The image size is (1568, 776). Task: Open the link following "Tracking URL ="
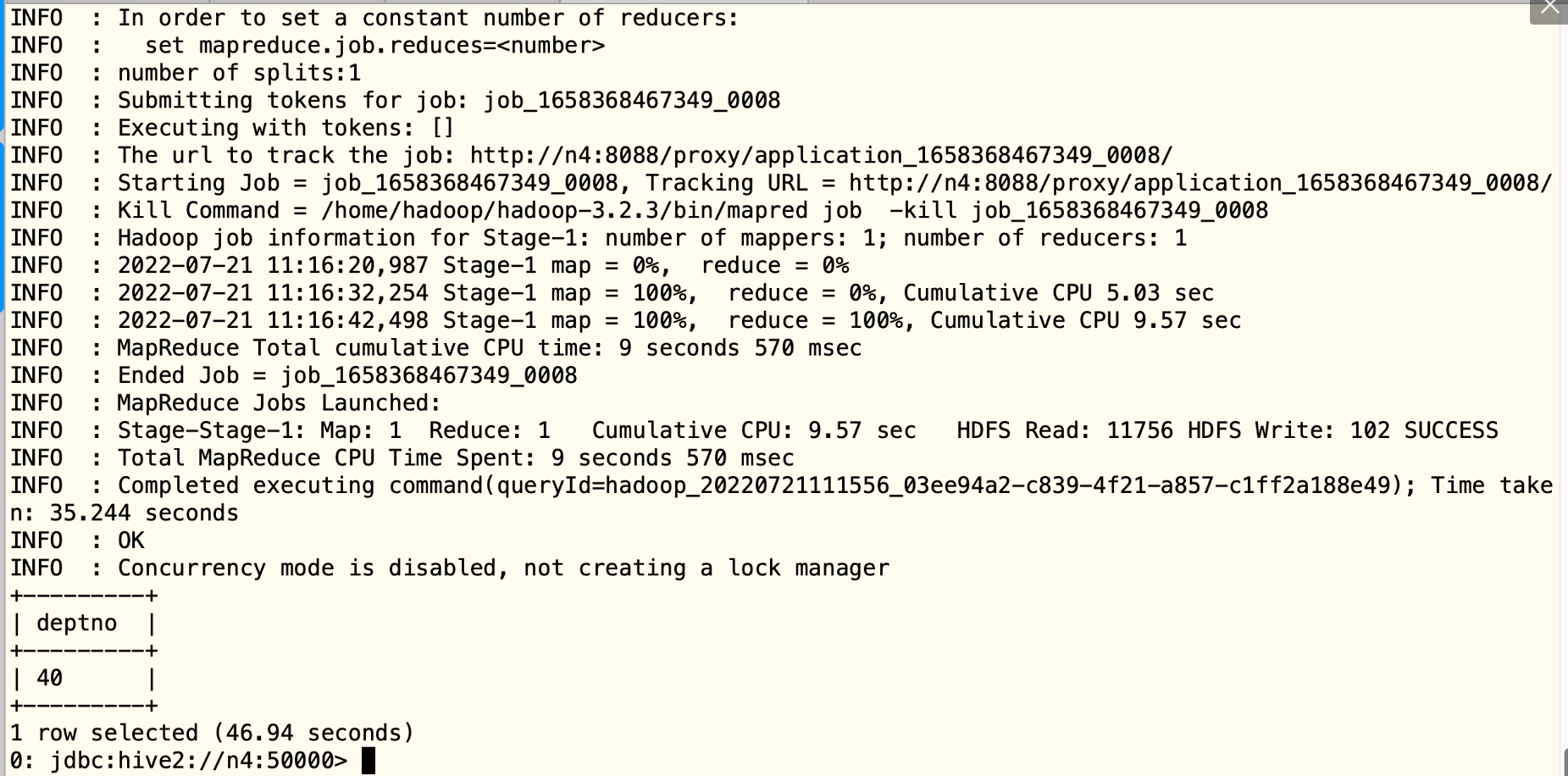(x=1200, y=183)
